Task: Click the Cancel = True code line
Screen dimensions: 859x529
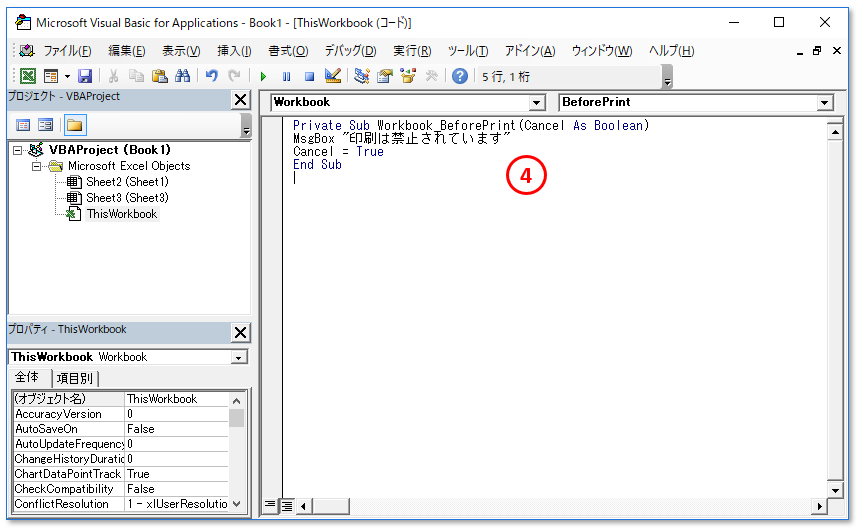Action: pos(338,152)
